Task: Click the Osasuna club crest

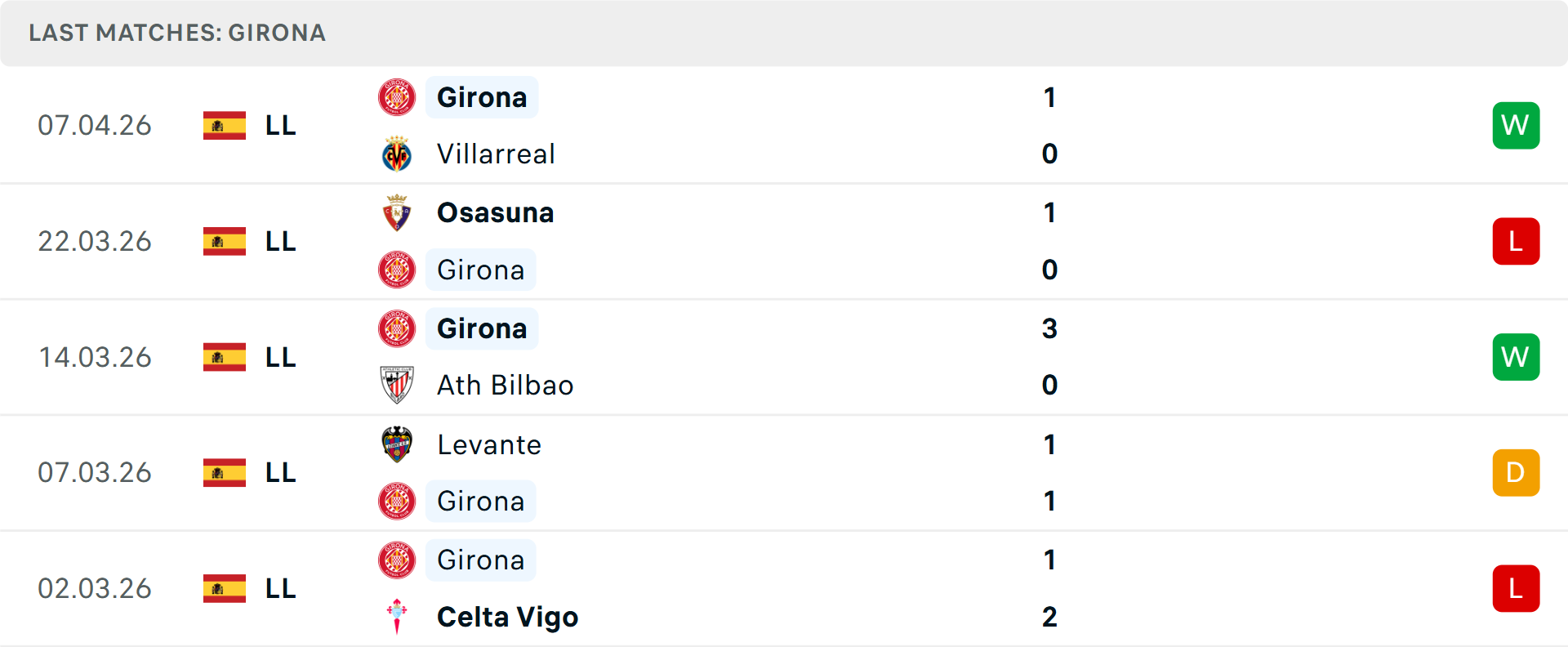Action: point(397,213)
